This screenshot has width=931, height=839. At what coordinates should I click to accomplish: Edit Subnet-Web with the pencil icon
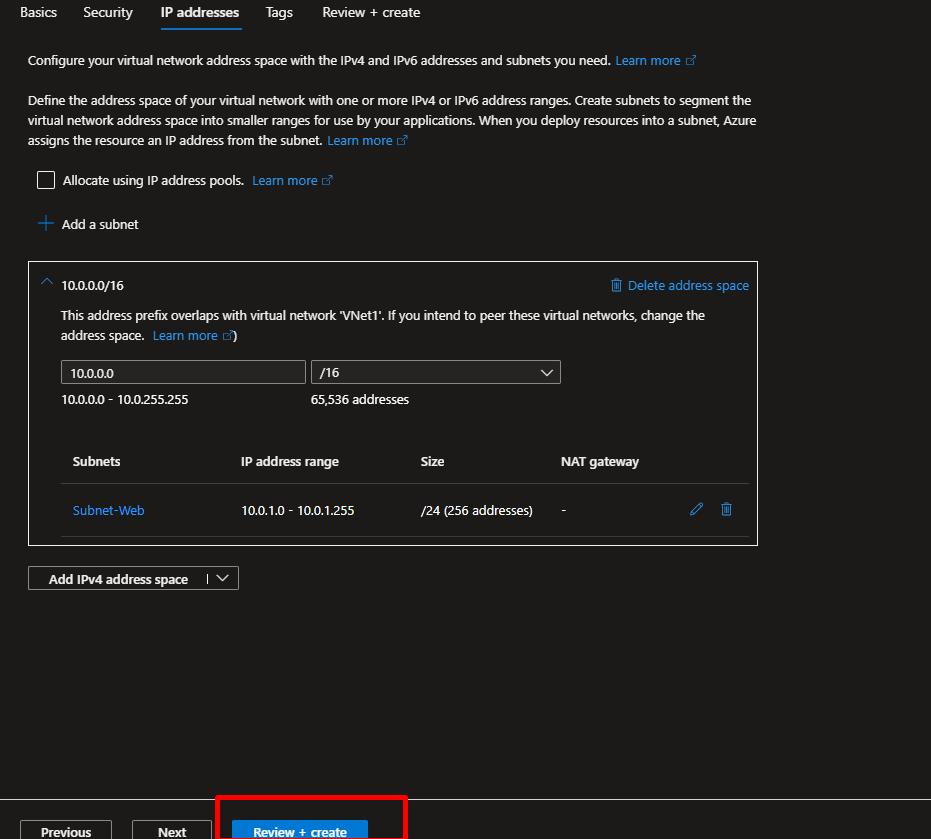697,510
